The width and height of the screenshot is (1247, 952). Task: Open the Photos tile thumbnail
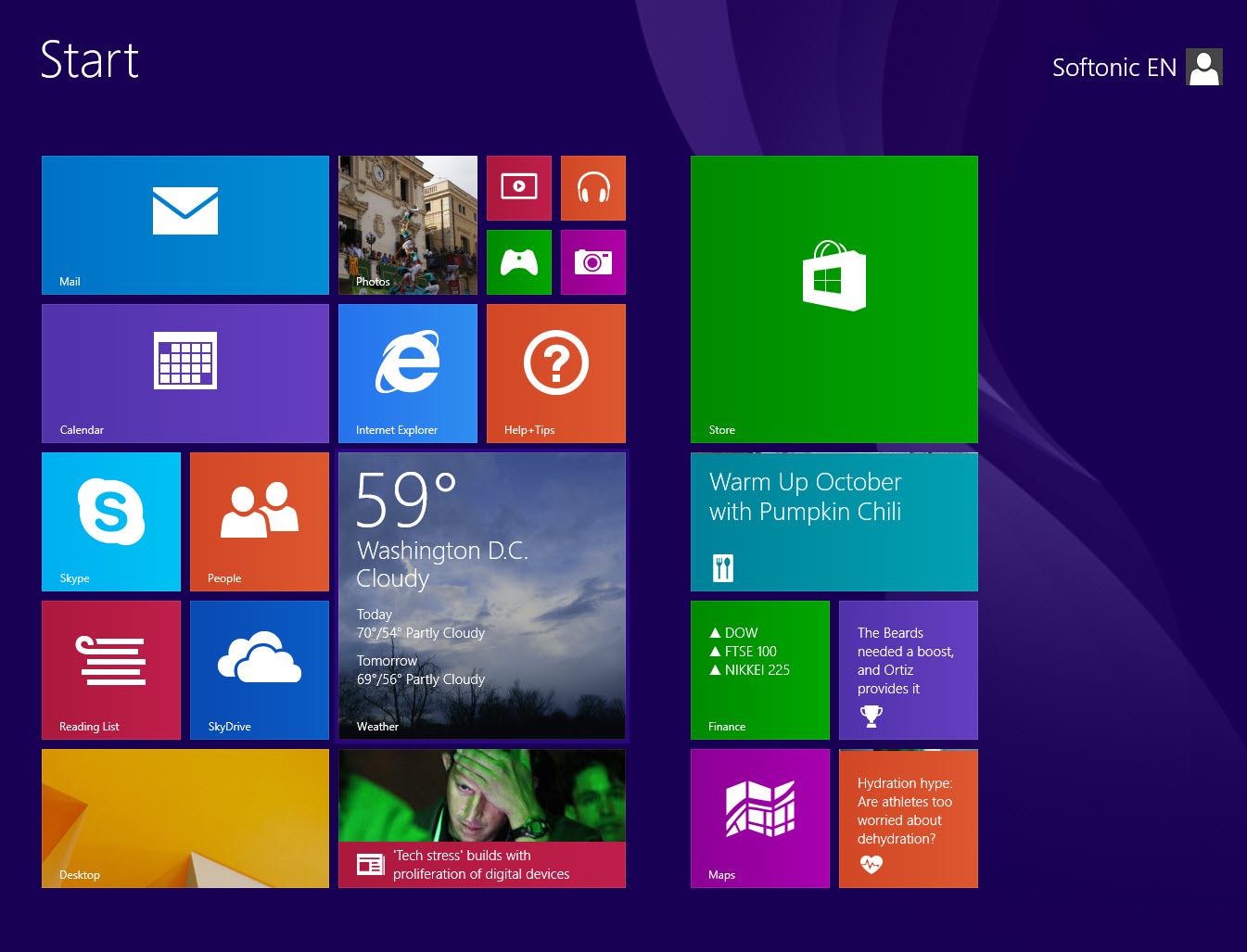tap(408, 225)
